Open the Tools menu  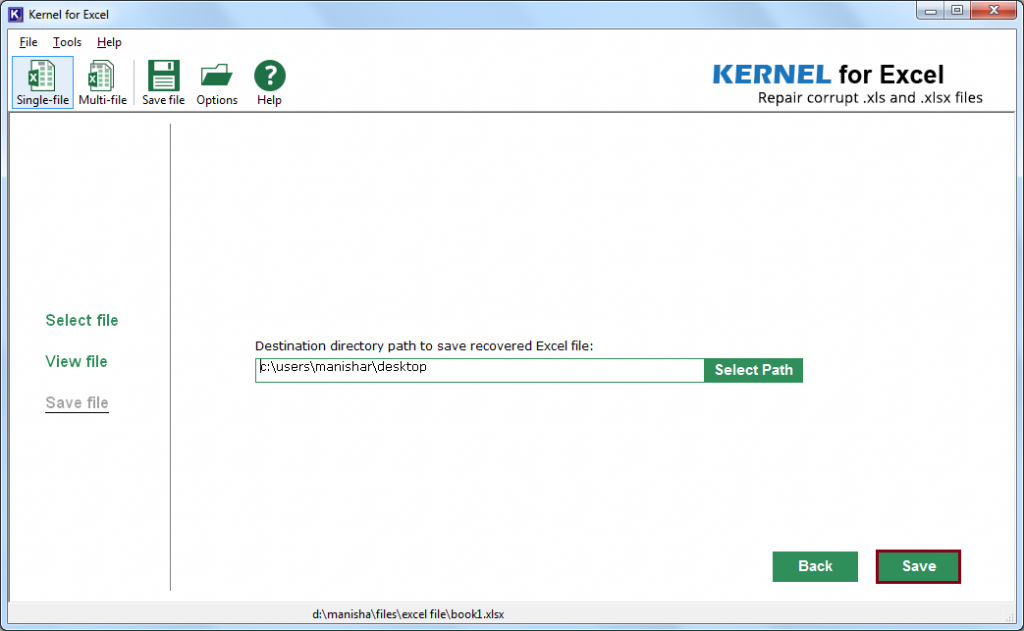coord(66,42)
